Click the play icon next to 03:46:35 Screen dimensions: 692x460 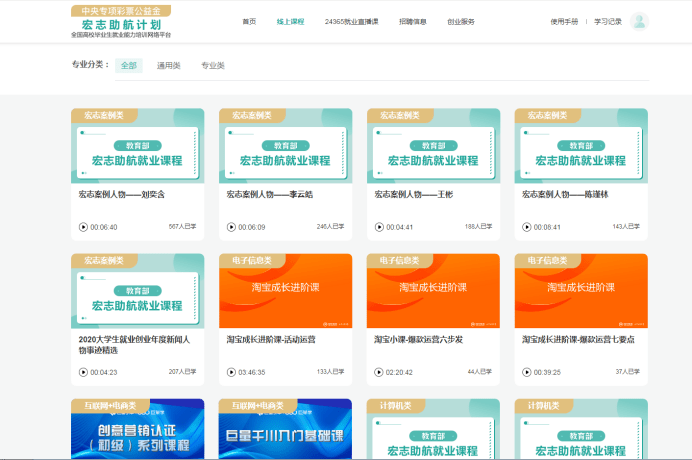(231, 372)
